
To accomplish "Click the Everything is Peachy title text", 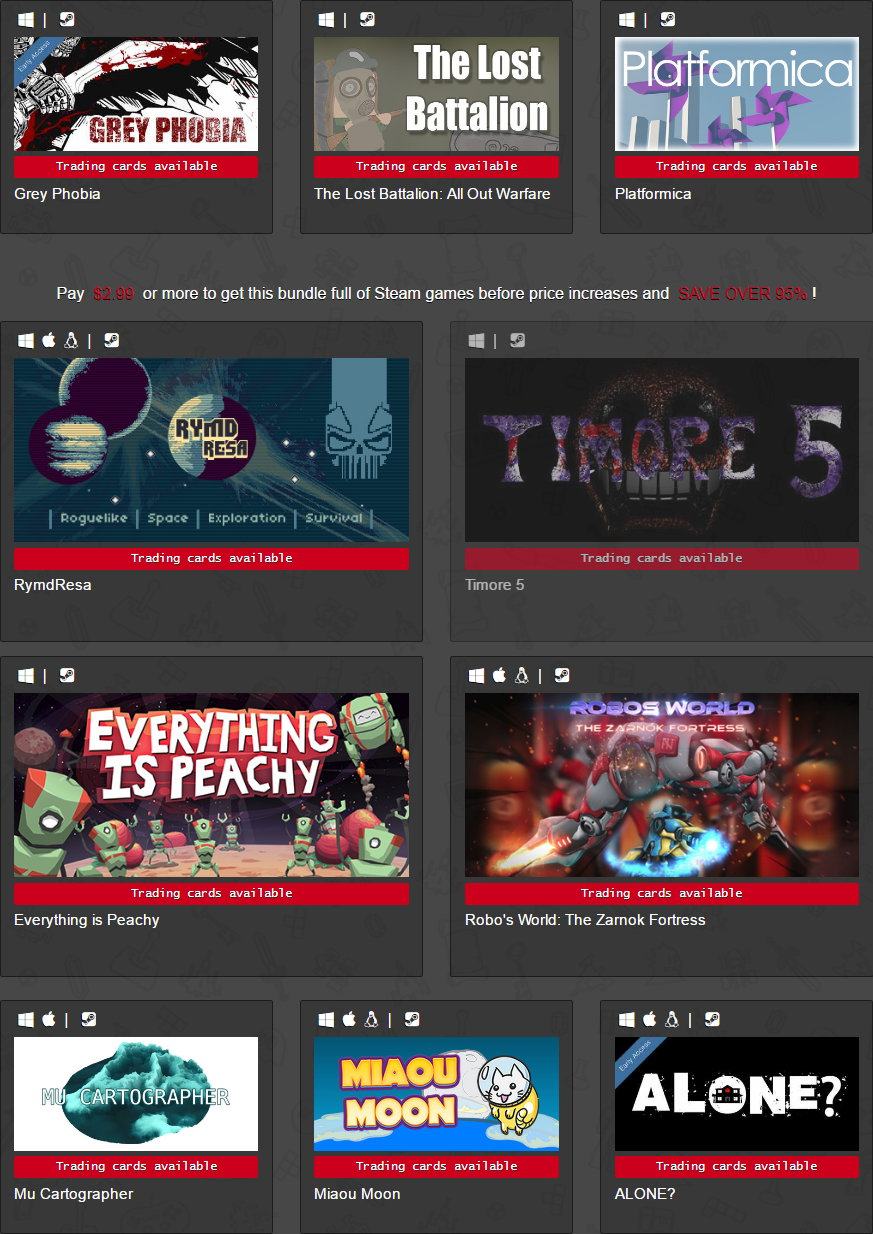I will [87, 920].
